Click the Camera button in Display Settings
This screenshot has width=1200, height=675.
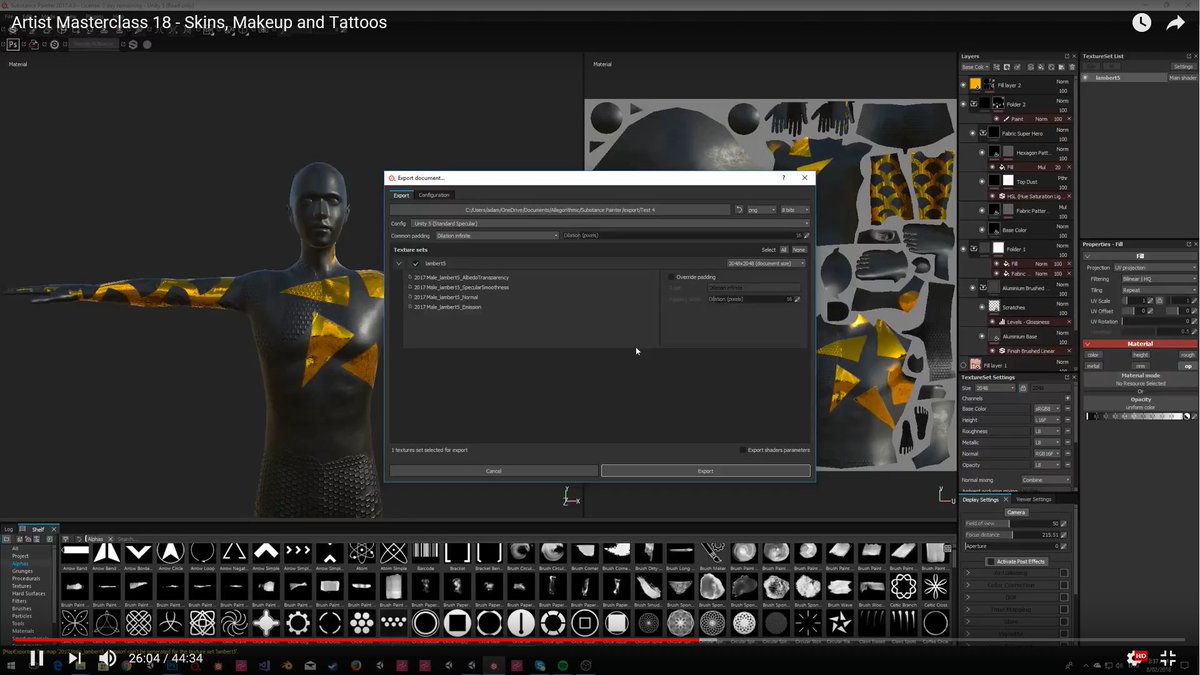(x=1016, y=512)
